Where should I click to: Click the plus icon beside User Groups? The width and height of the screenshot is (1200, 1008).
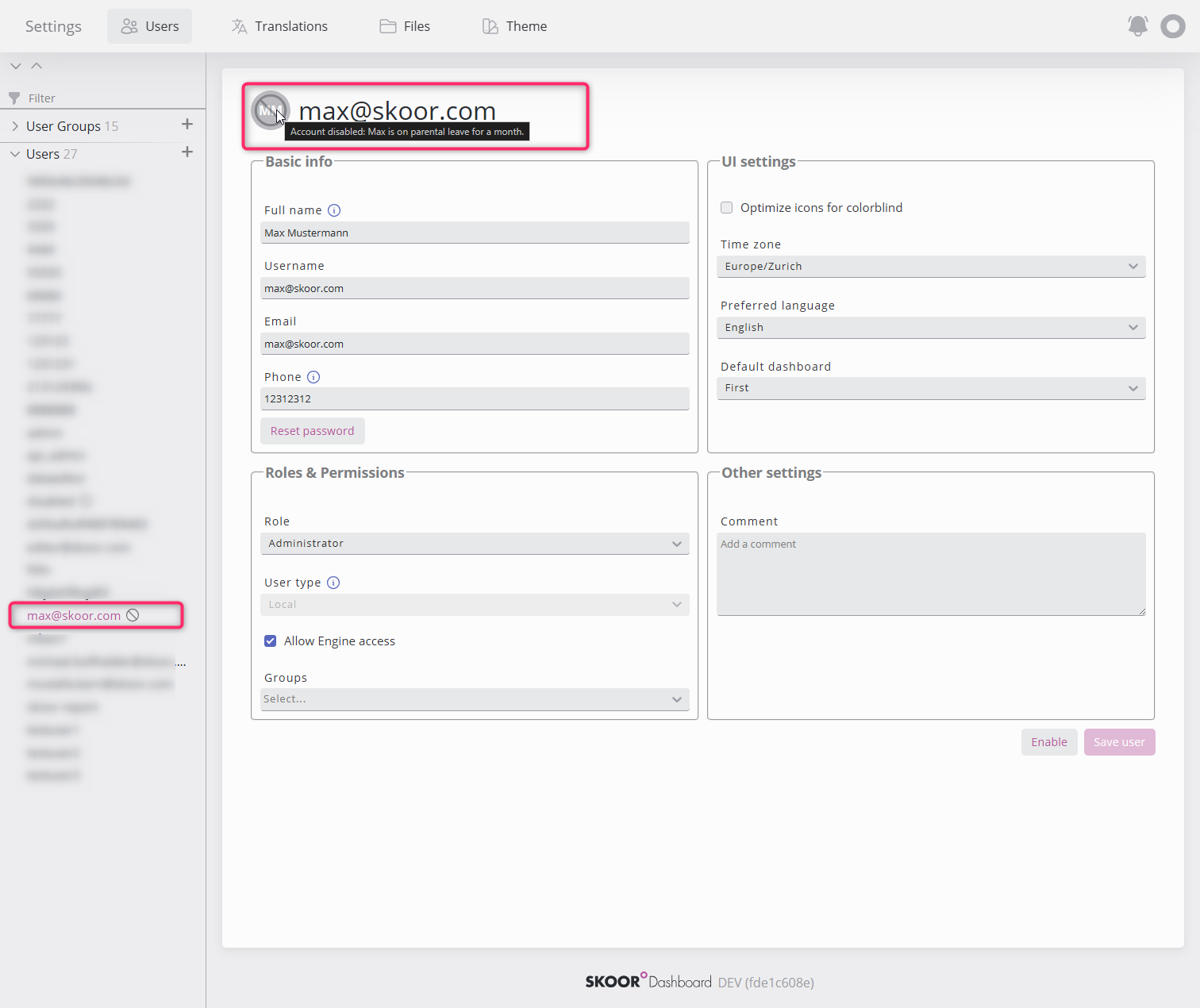tap(187, 125)
